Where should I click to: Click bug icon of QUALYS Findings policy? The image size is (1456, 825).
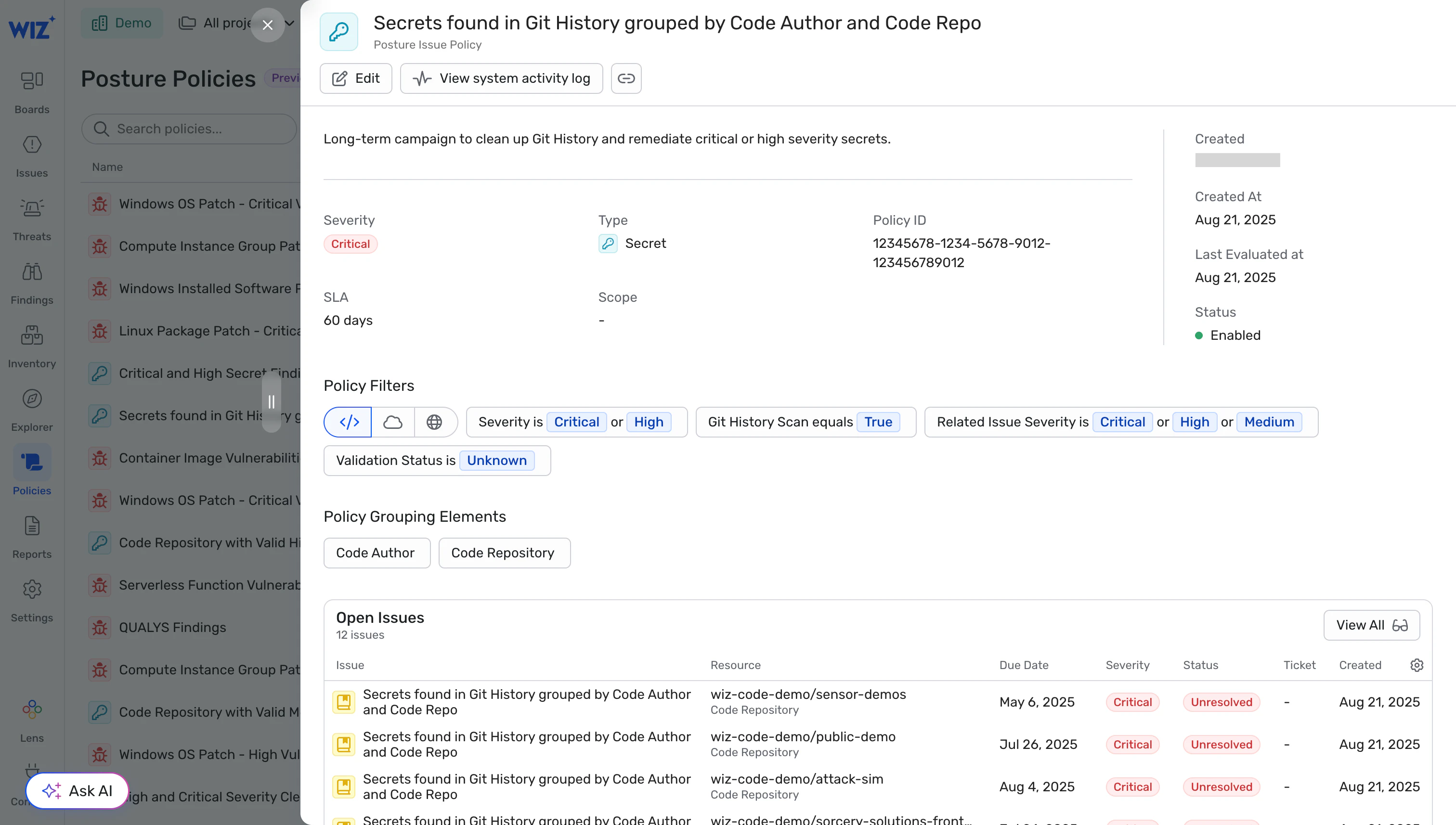pos(100,627)
